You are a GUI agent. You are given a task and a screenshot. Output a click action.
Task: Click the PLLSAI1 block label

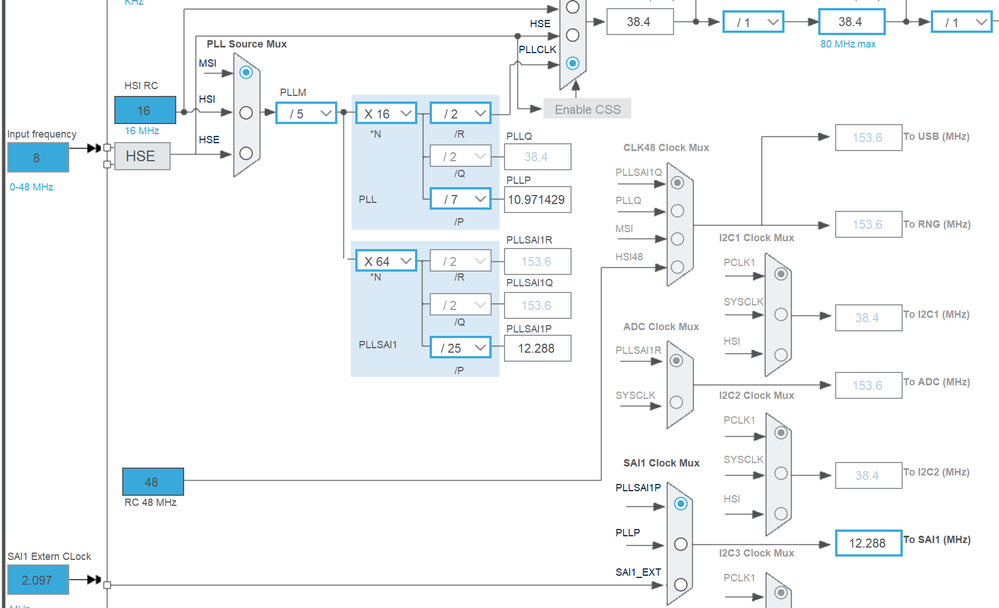pos(377,344)
